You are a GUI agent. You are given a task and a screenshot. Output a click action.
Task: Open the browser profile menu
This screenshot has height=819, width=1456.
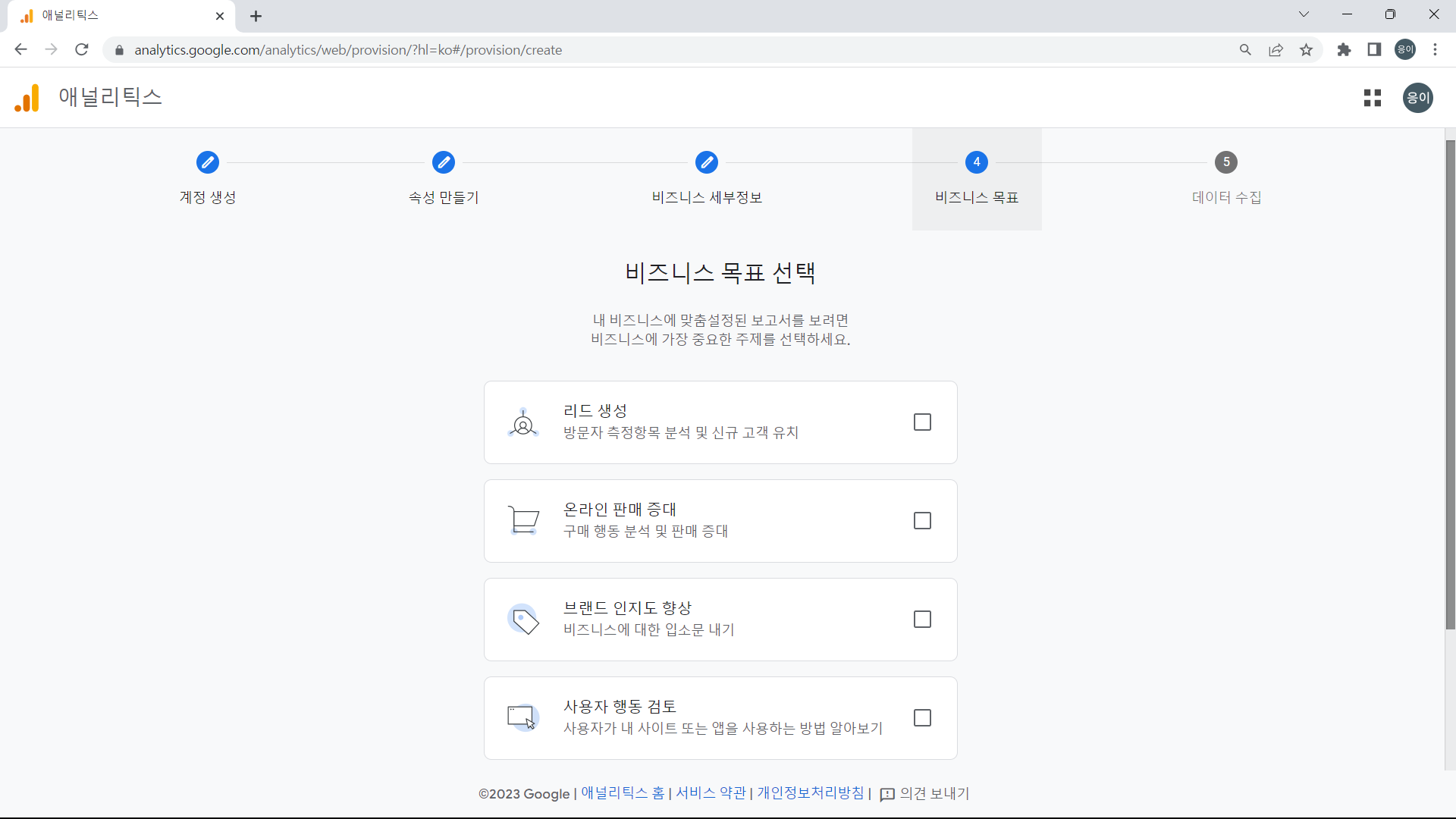click(1404, 49)
